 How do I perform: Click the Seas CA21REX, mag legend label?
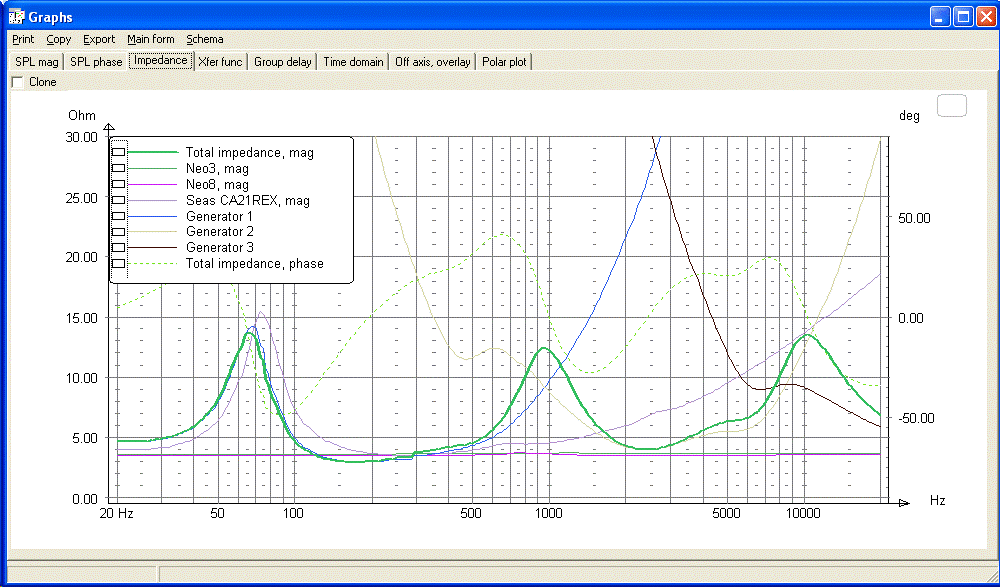247,200
